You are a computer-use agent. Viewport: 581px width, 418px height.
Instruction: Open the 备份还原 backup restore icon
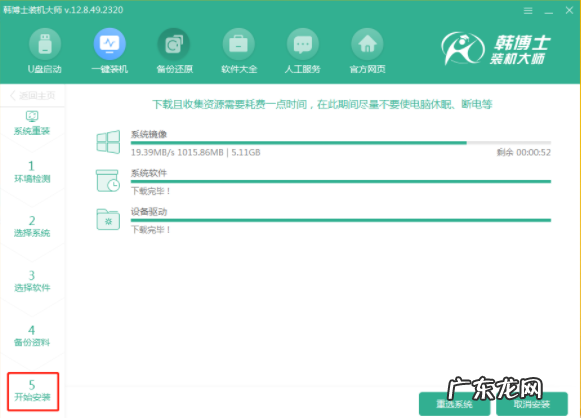[174, 44]
